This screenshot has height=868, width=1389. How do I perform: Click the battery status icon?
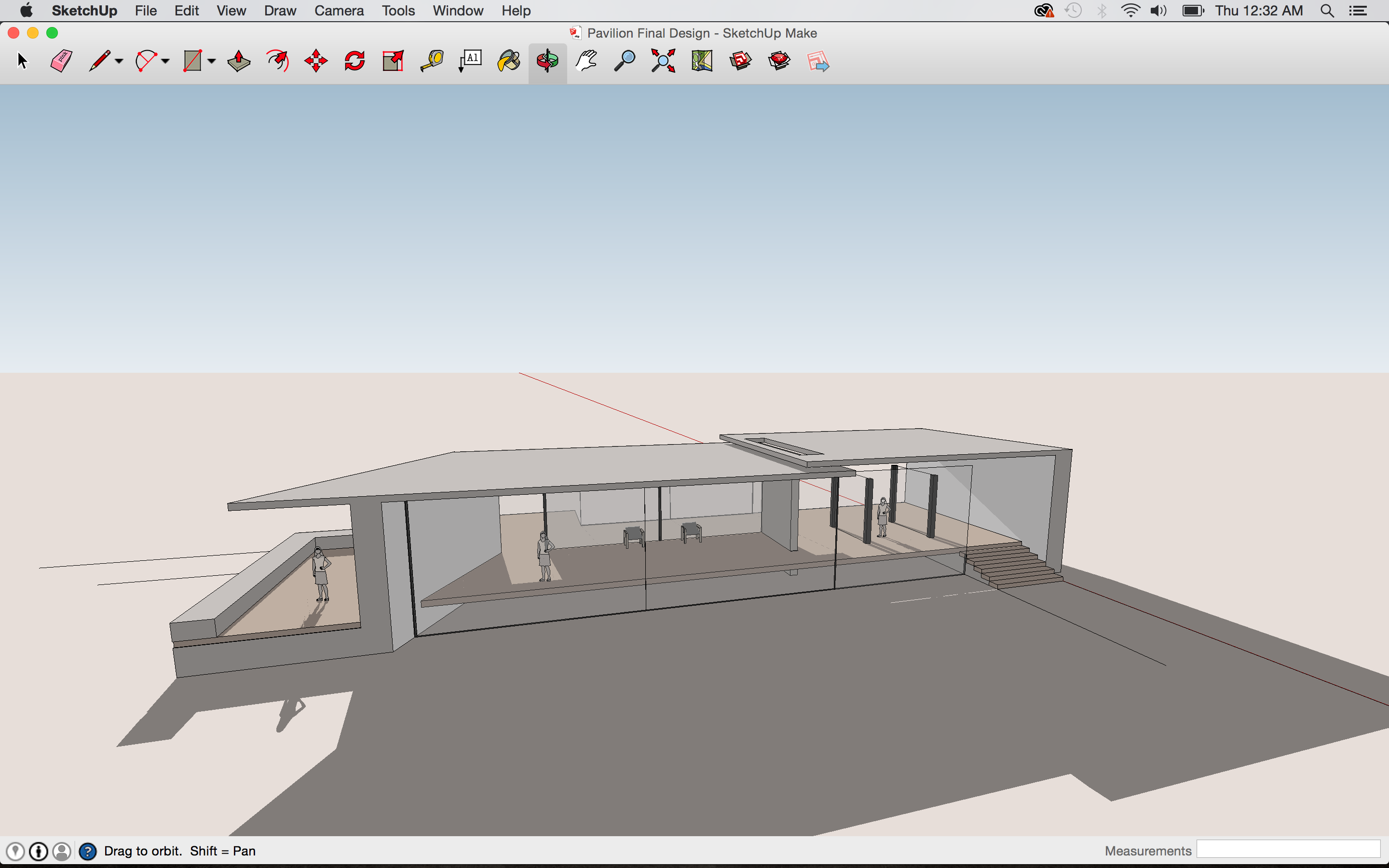tap(1193, 10)
